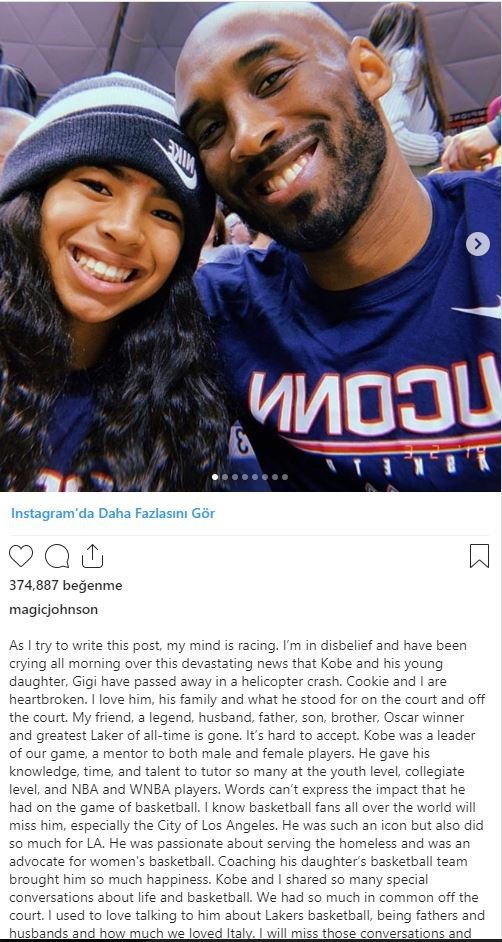Open the magicjohnson profile username
Image resolution: width=502 pixels, height=942 pixels.
point(53,610)
